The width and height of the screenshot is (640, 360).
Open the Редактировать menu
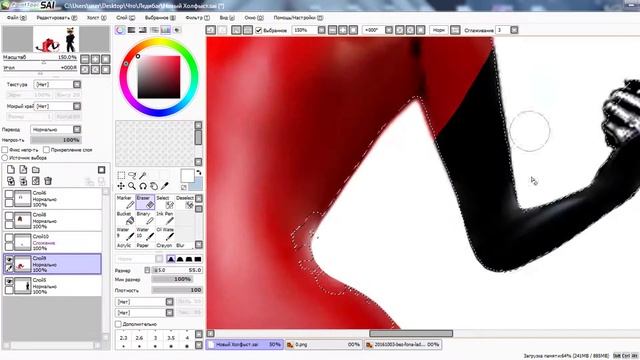click(x=57, y=18)
